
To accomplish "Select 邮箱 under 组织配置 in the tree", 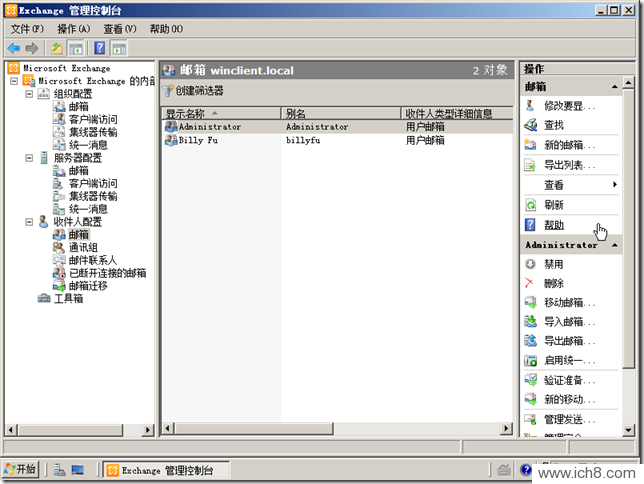I will [78, 106].
